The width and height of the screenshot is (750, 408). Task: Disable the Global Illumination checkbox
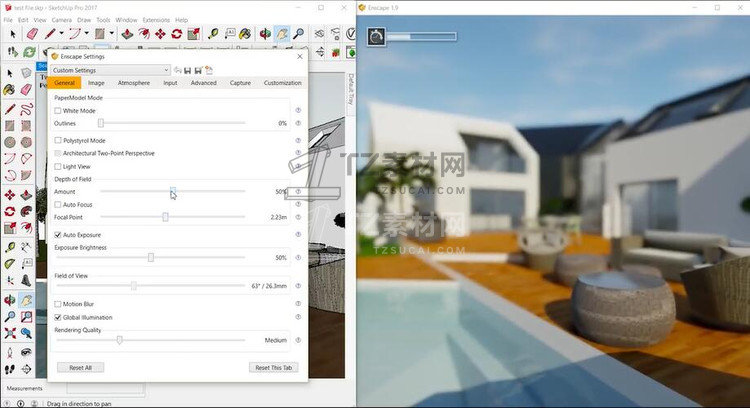58,317
